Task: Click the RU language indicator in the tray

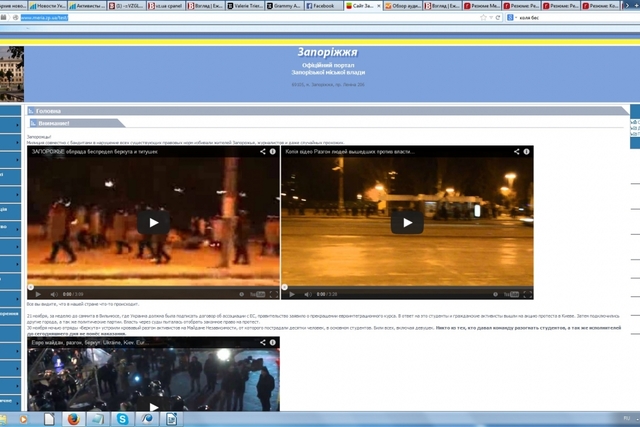Action: [x=627, y=418]
